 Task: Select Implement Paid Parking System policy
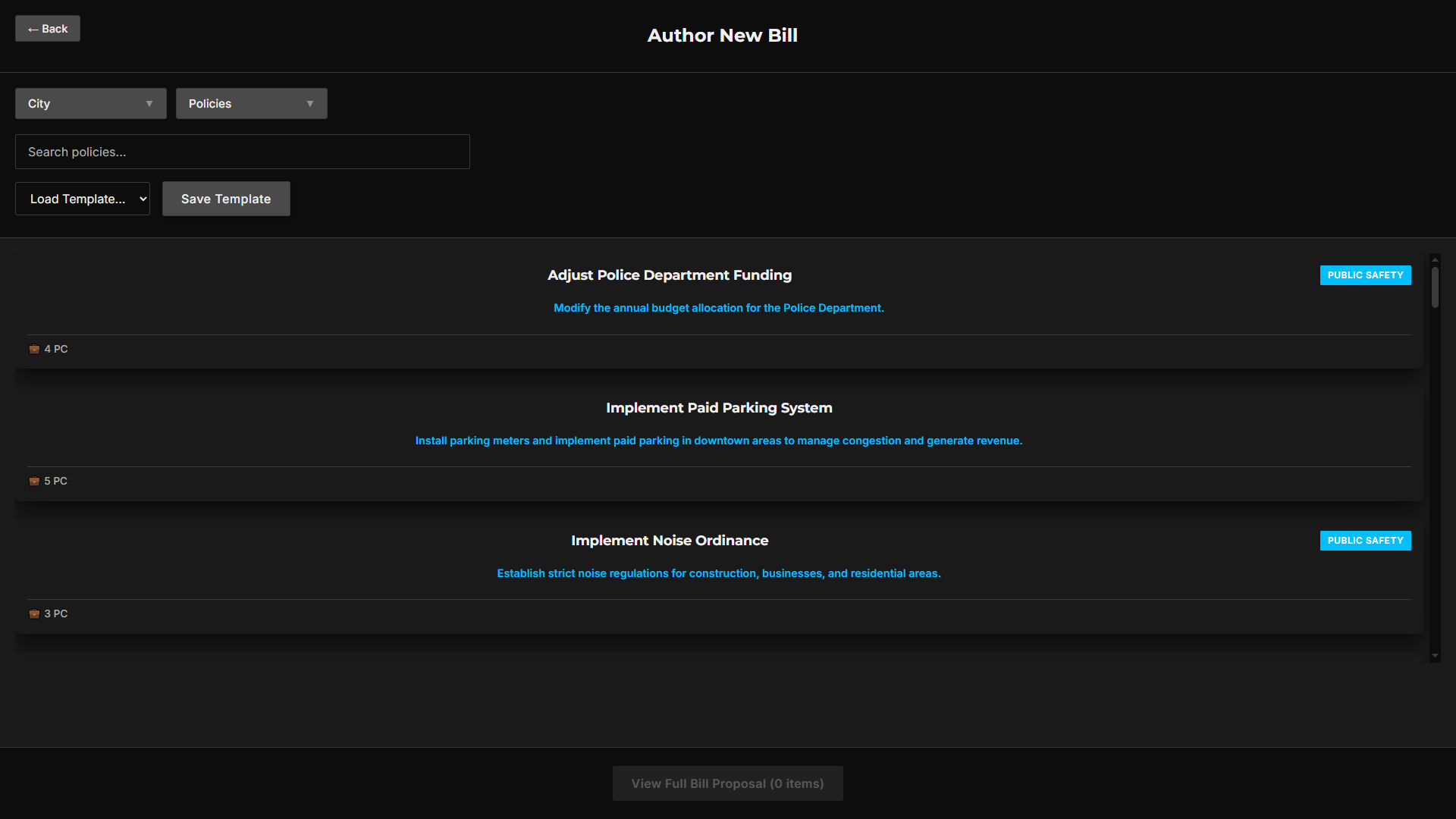tap(718, 408)
